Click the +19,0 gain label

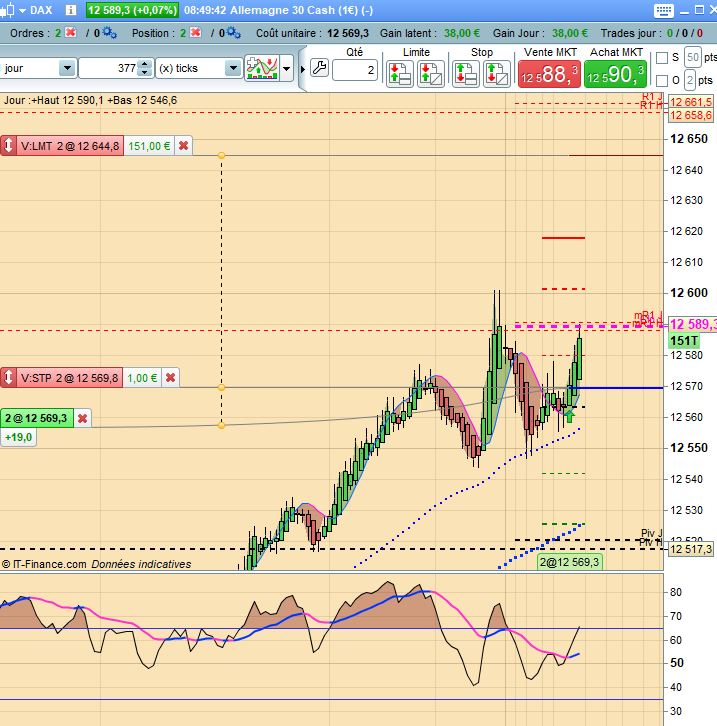tap(19, 437)
